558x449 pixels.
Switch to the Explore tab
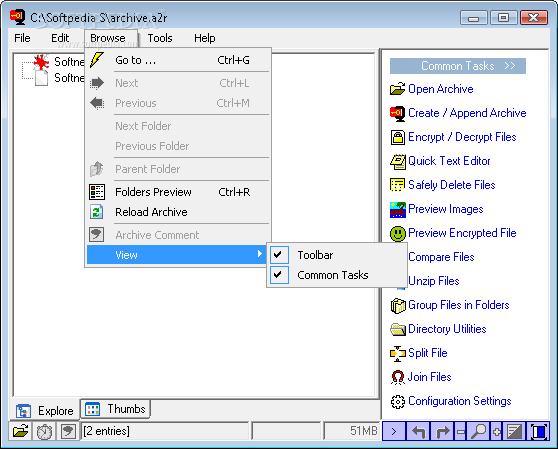pos(46,411)
